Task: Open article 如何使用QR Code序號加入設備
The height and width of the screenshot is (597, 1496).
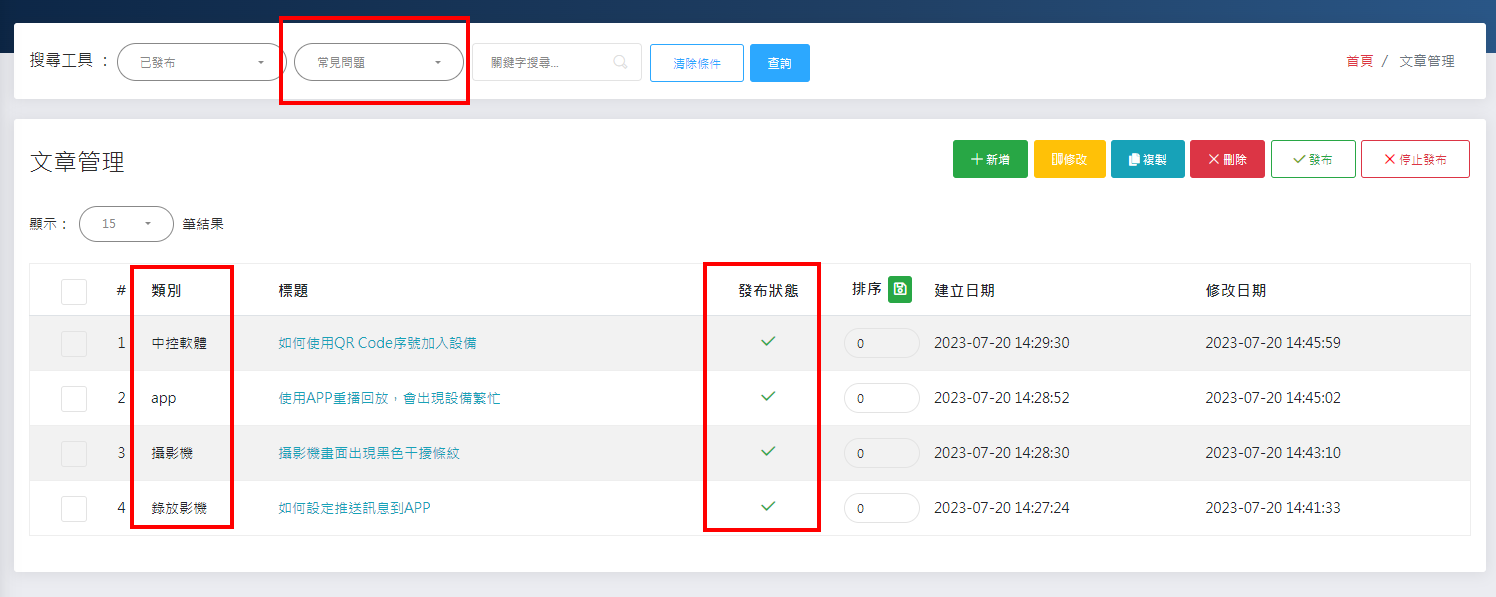Action: 377,343
